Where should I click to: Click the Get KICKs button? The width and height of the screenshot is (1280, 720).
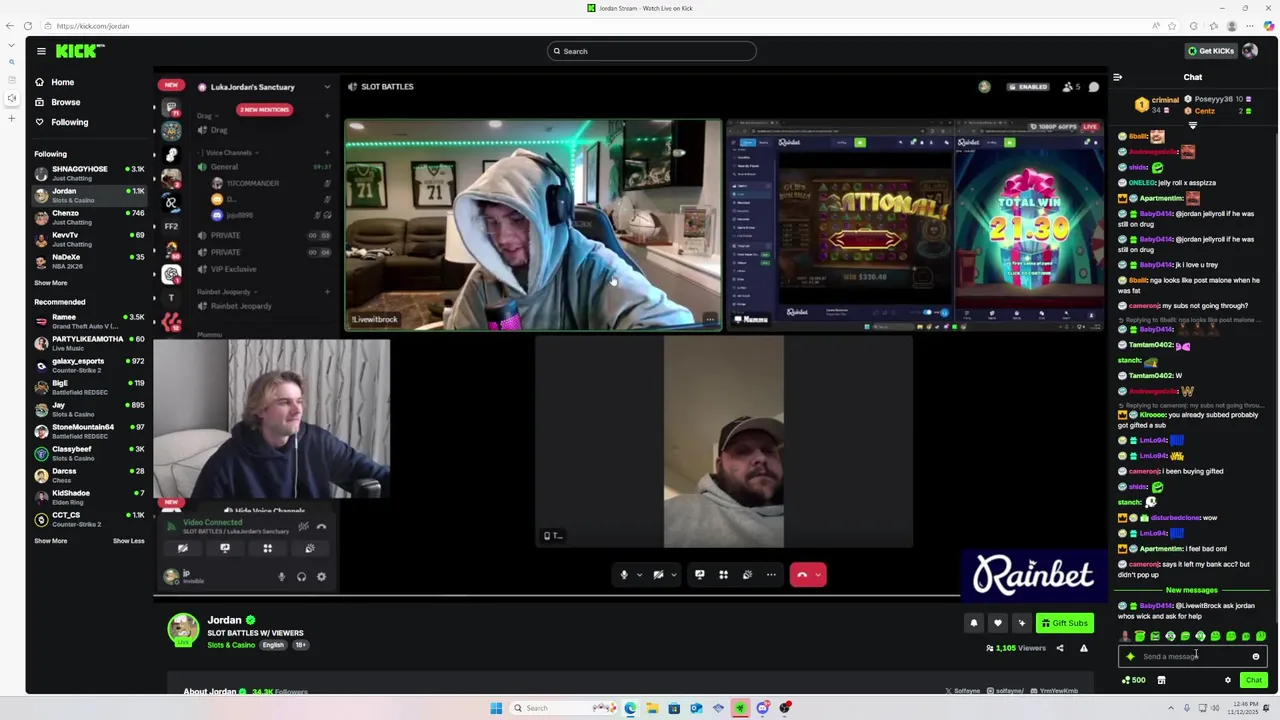[1210, 51]
